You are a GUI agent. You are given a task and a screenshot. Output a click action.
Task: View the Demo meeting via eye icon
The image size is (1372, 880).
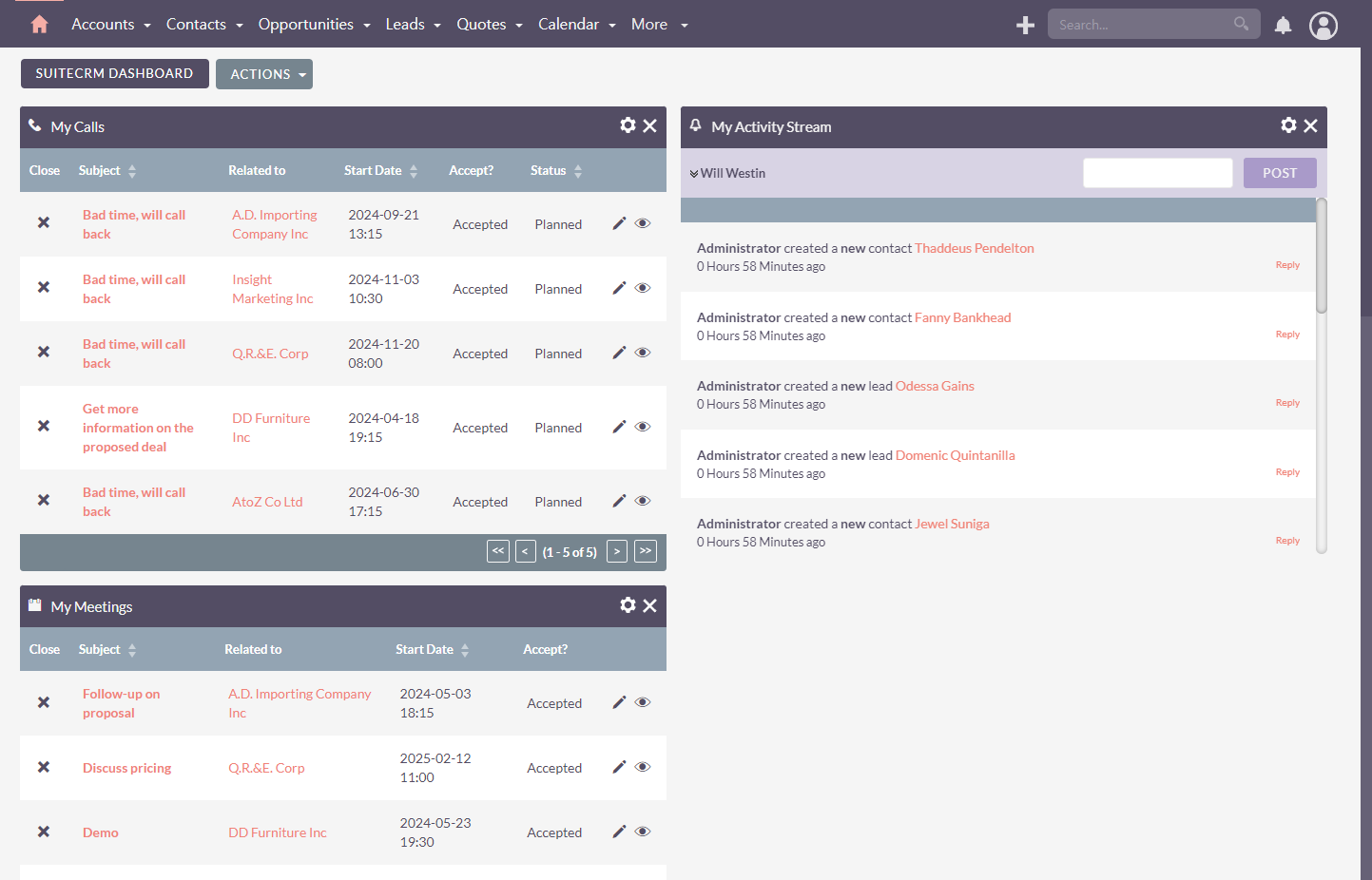pos(643,832)
